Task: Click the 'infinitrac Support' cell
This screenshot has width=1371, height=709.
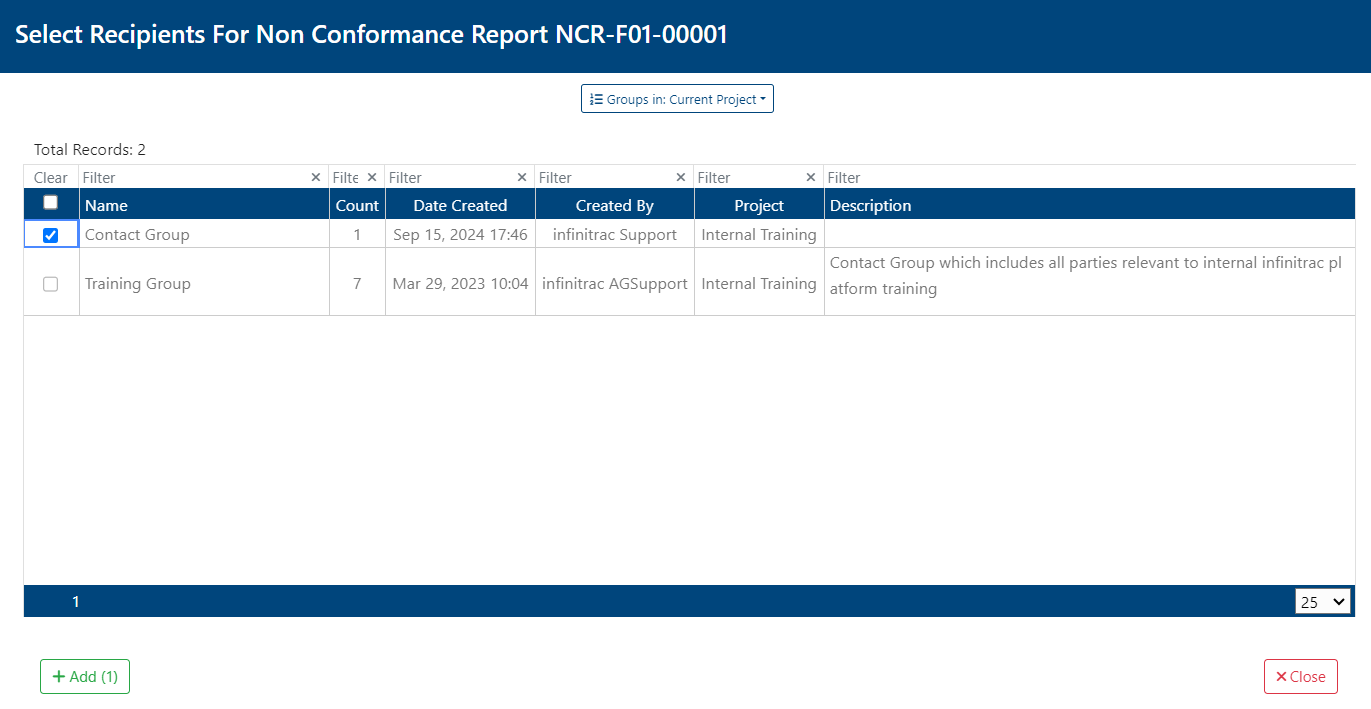Action: click(x=615, y=234)
